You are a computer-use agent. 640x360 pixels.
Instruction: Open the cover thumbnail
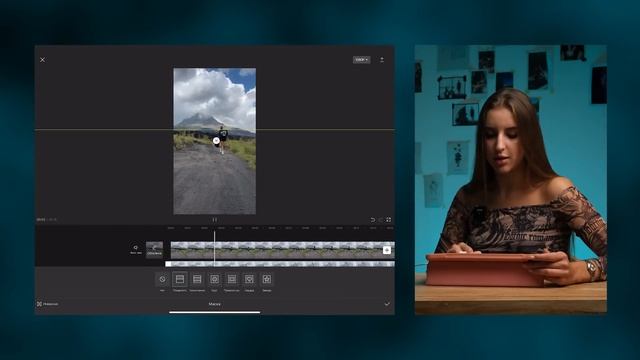click(x=154, y=249)
